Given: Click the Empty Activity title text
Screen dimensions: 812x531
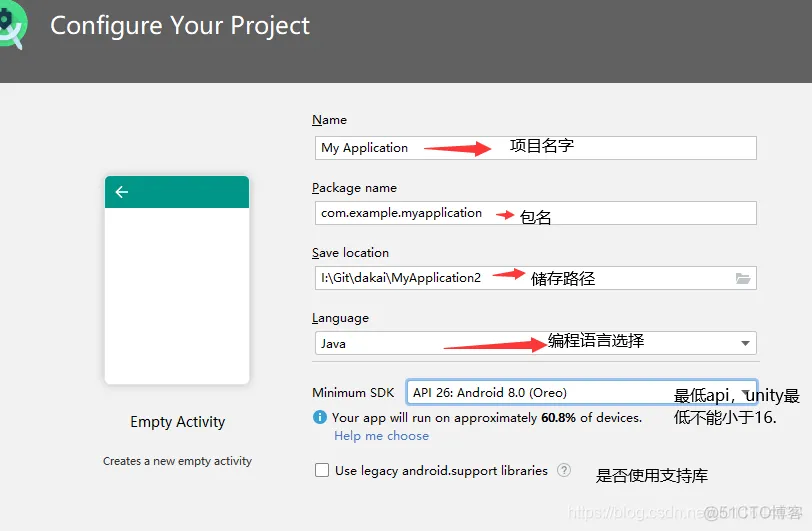Looking at the screenshot, I should (178, 422).
